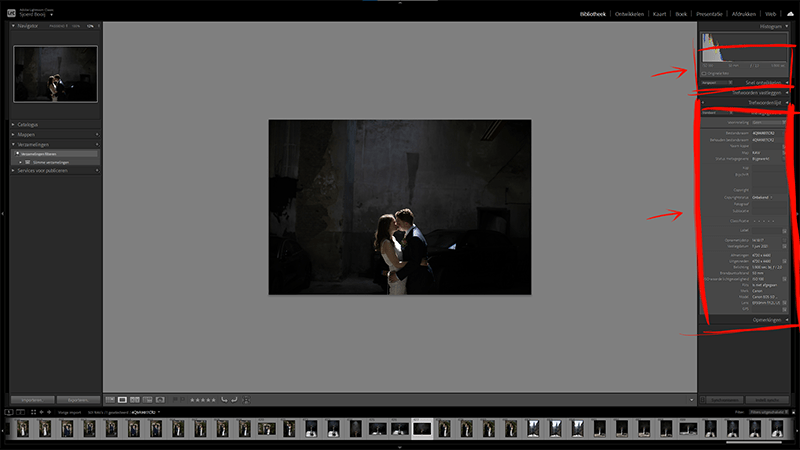Expand the Trefwoorden vastleggen panel
The height and width of the screenshot is (450, 800).
coord(787,93)
